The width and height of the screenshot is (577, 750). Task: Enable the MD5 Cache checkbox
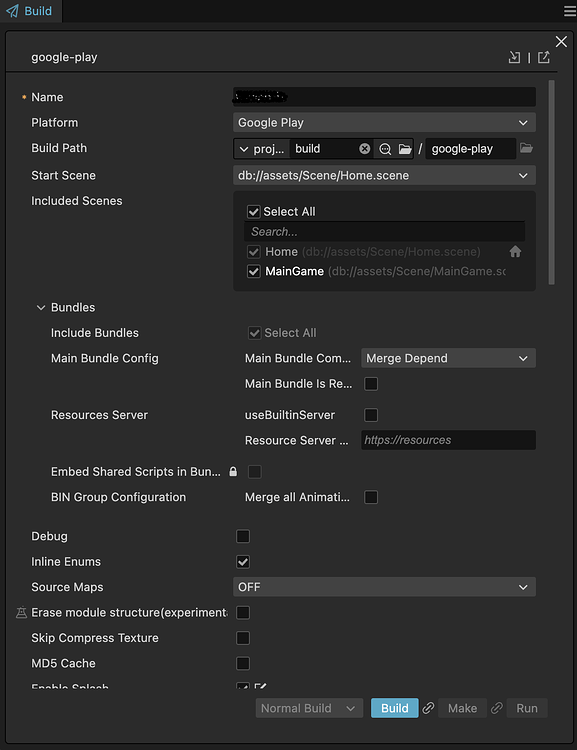click(x=243, y=663)
